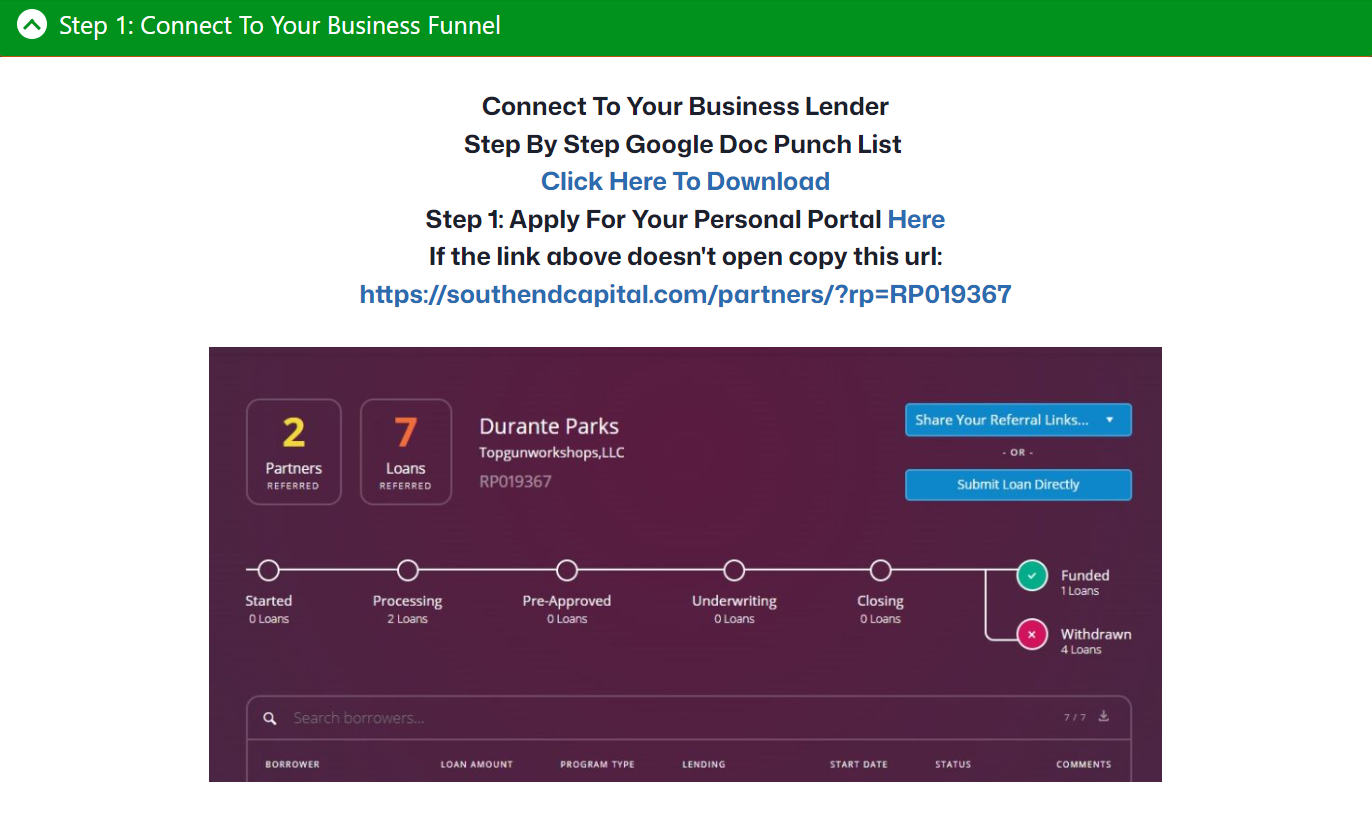Viewport: 1372px width, 825px height.
Task: Click the Underwriting stage circle marker
Action: point(734,570)
